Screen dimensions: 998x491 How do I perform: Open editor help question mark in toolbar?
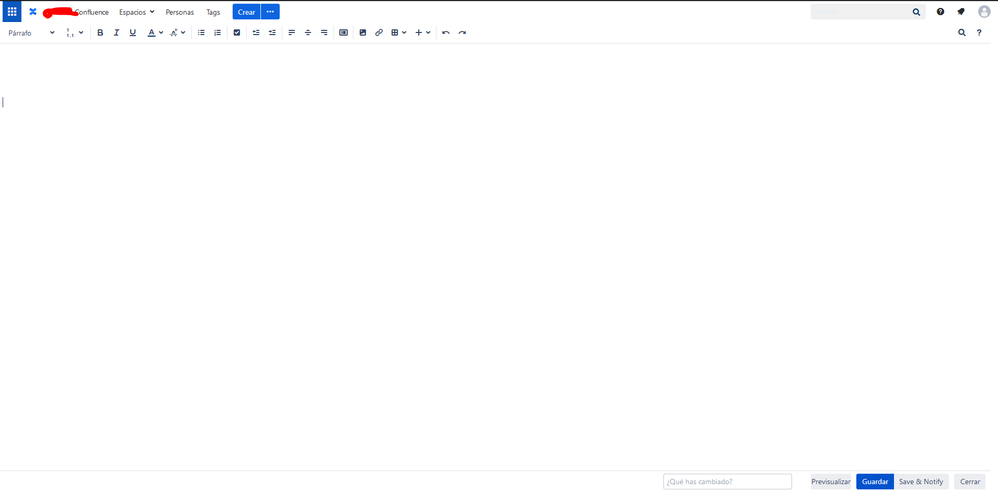pyautogui.click(x=980, y=32)
